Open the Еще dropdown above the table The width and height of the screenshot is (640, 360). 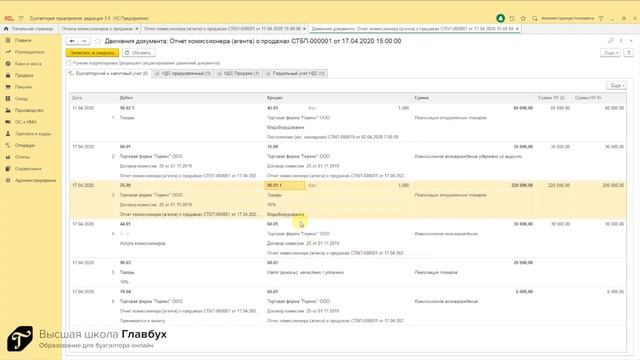point(616,85)
